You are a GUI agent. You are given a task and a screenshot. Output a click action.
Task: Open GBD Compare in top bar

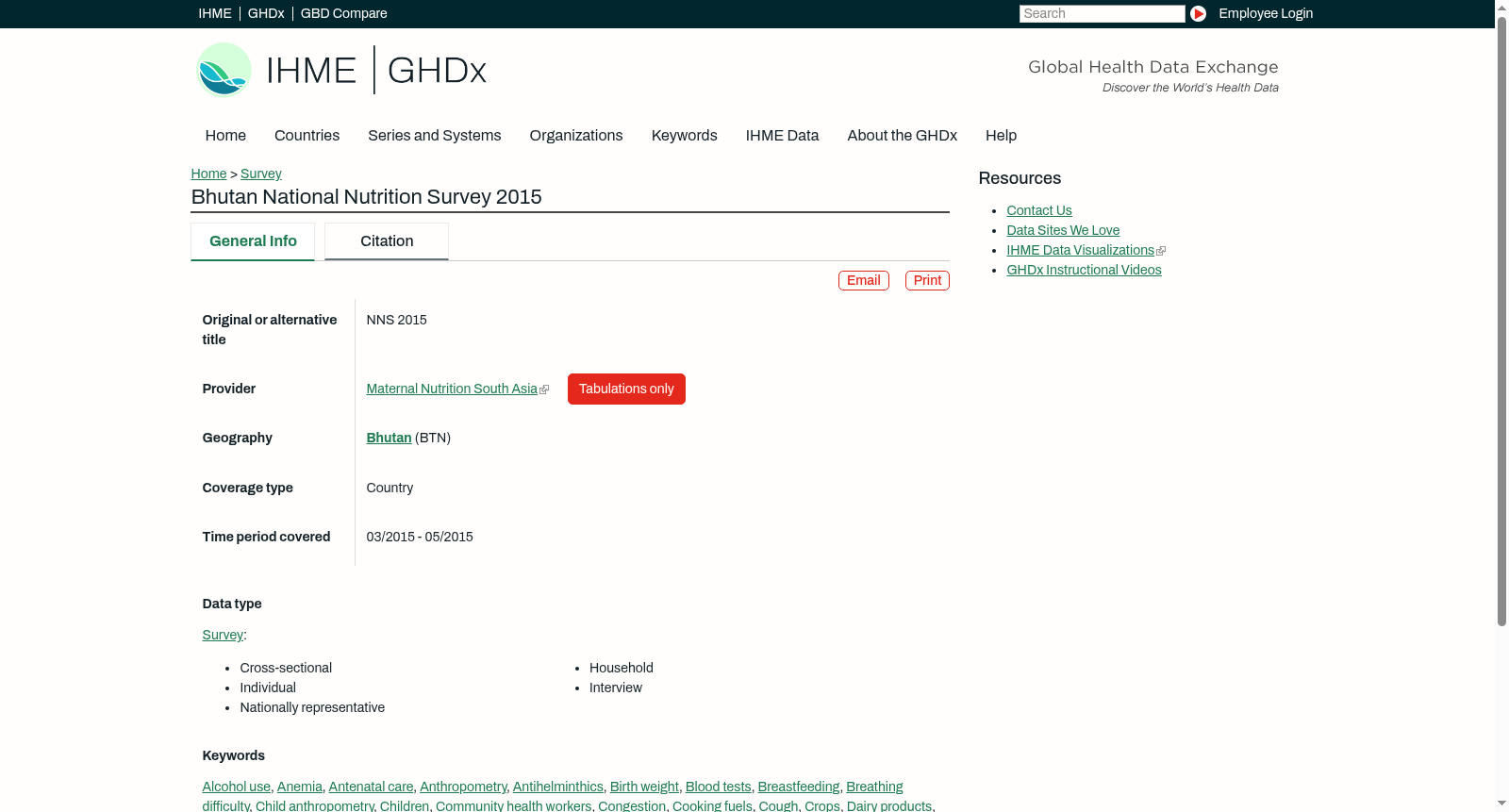pos(344,13)
